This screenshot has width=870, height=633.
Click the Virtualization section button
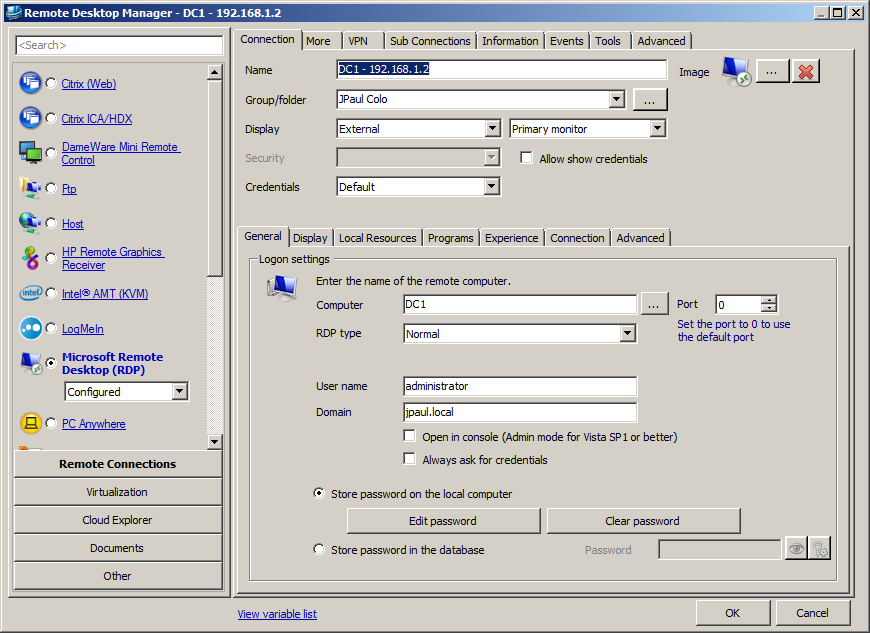117,492
